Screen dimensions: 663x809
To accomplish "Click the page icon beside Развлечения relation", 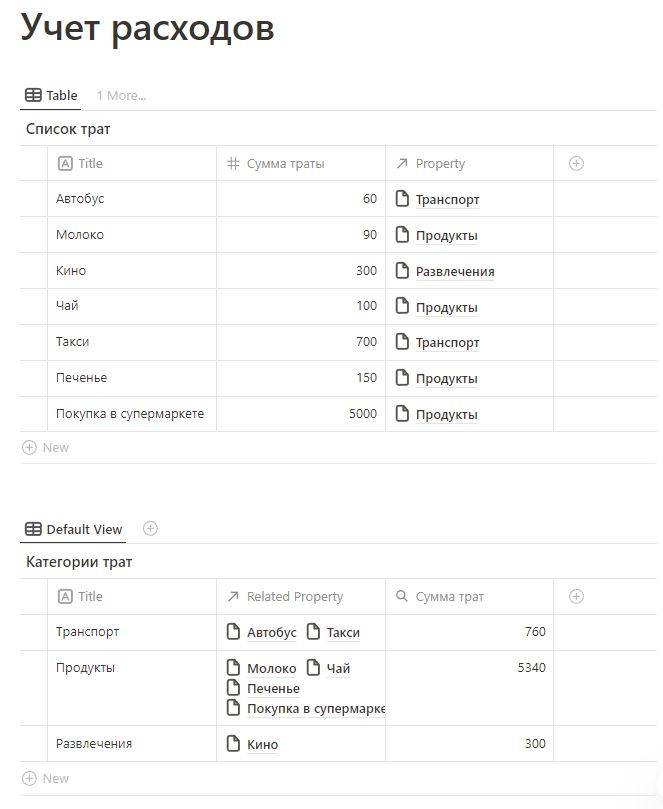I will pyautogui.click(x=402, y=270).
